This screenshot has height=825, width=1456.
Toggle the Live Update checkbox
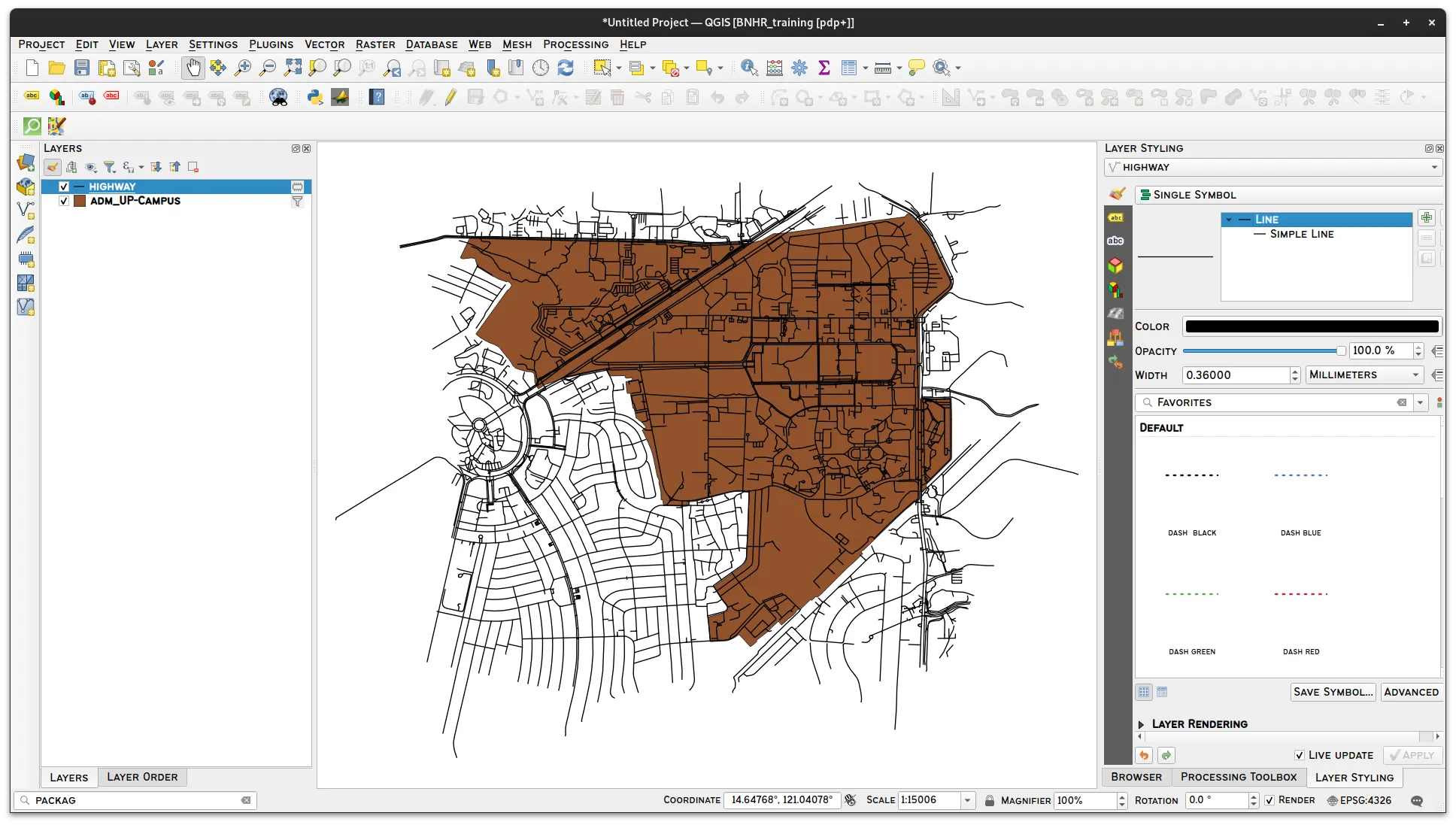(1300, 755)
